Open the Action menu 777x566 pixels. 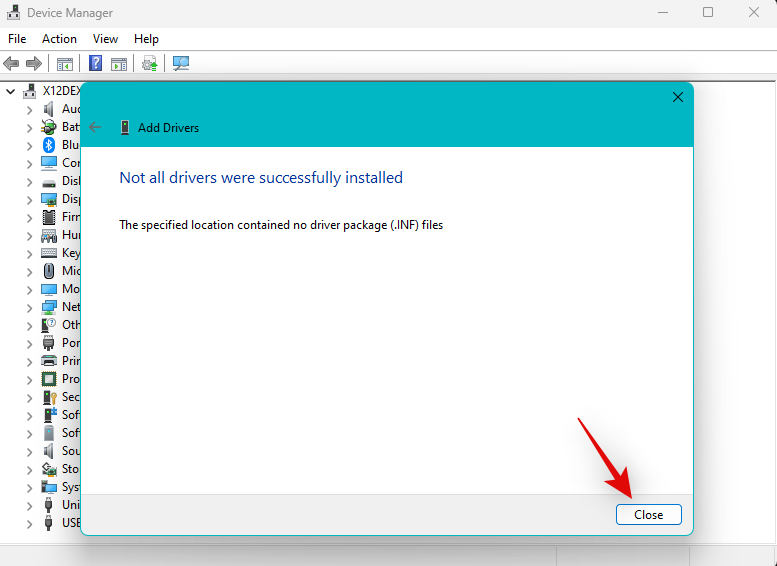pos(59,39)
